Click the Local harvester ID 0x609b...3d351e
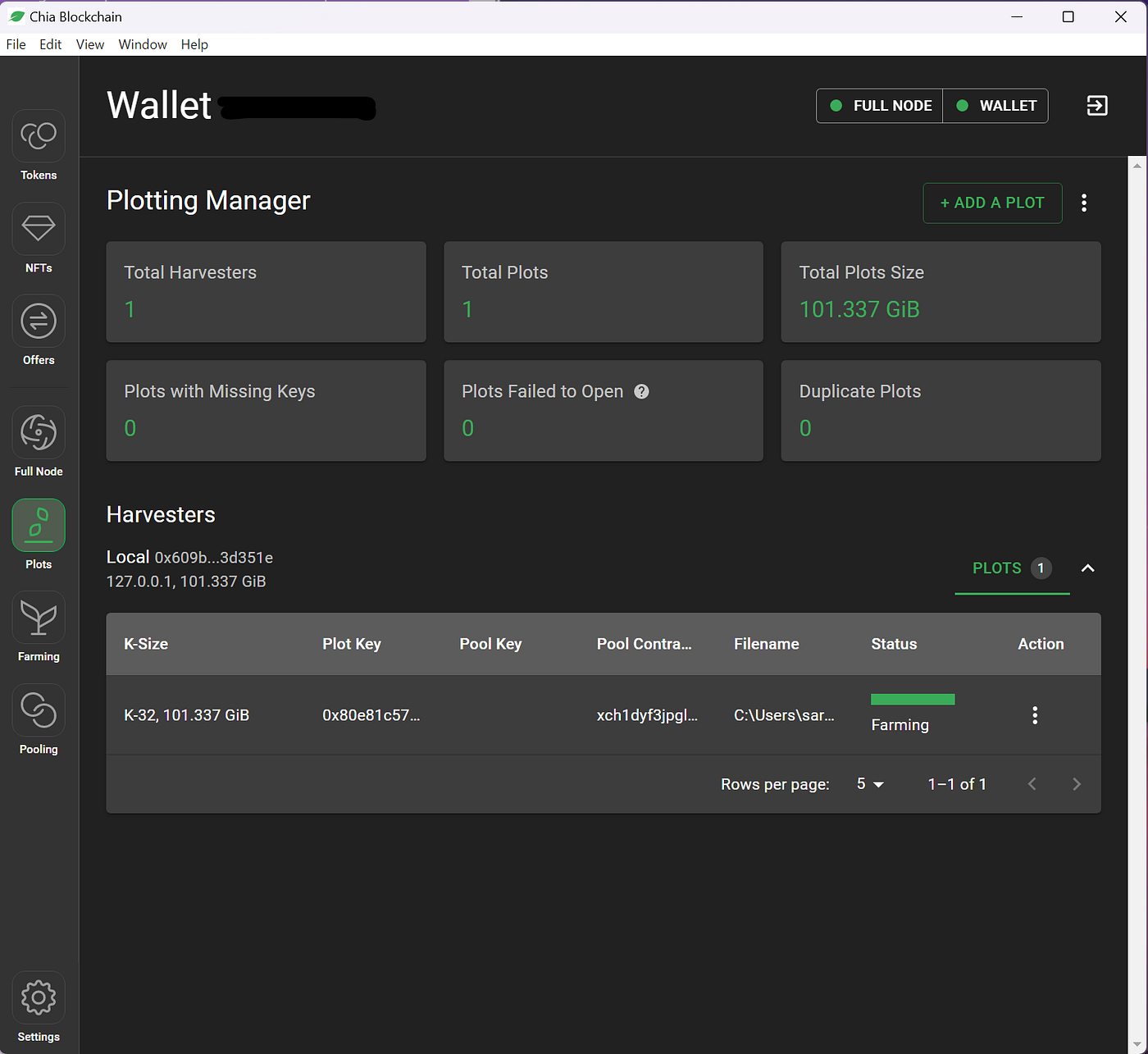Image resolution: width=1148 pixels, height=1054 pixels. (214, 558)
